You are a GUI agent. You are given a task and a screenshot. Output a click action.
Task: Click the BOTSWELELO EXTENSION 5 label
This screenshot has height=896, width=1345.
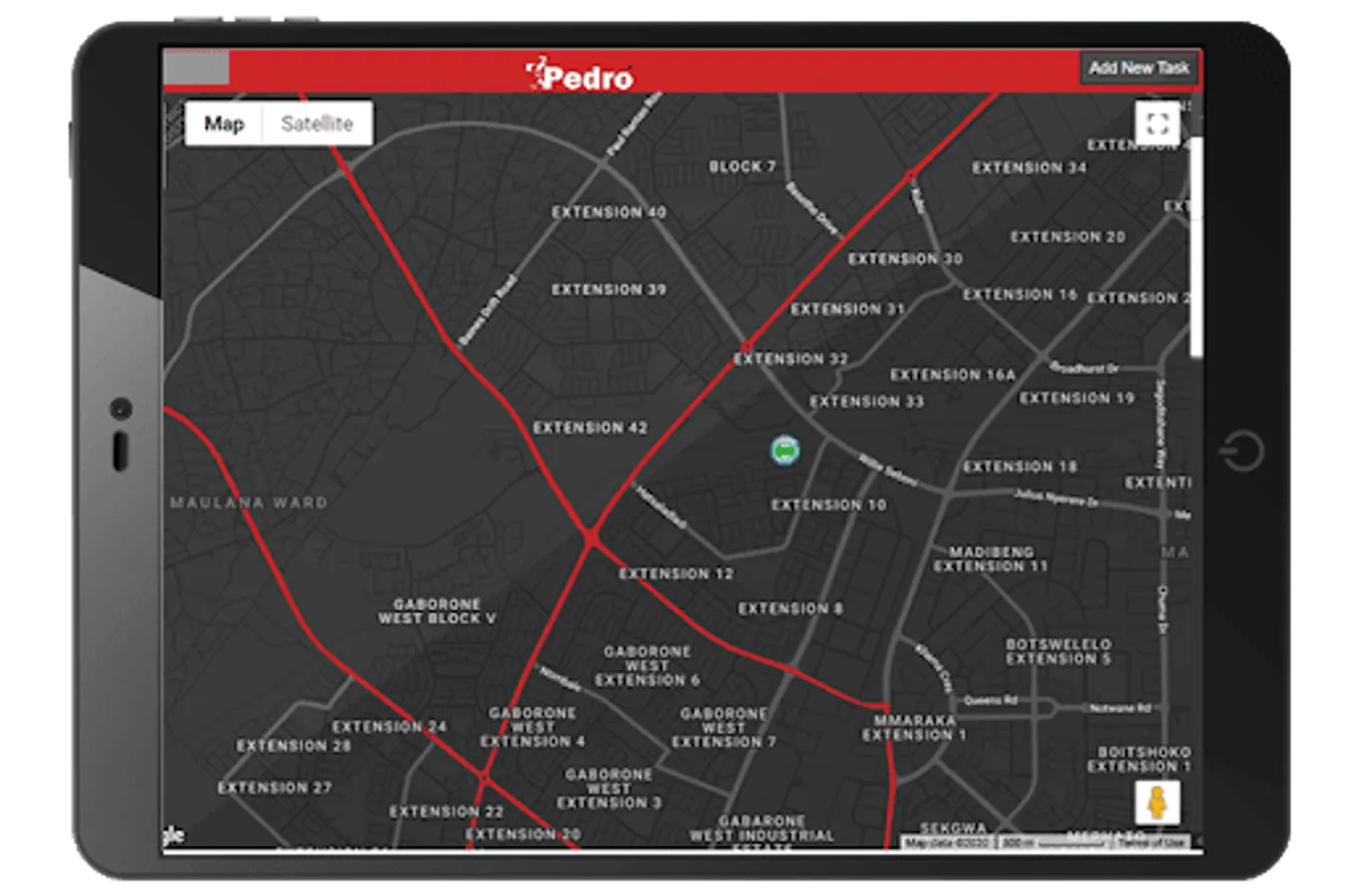click(1057, 652)
